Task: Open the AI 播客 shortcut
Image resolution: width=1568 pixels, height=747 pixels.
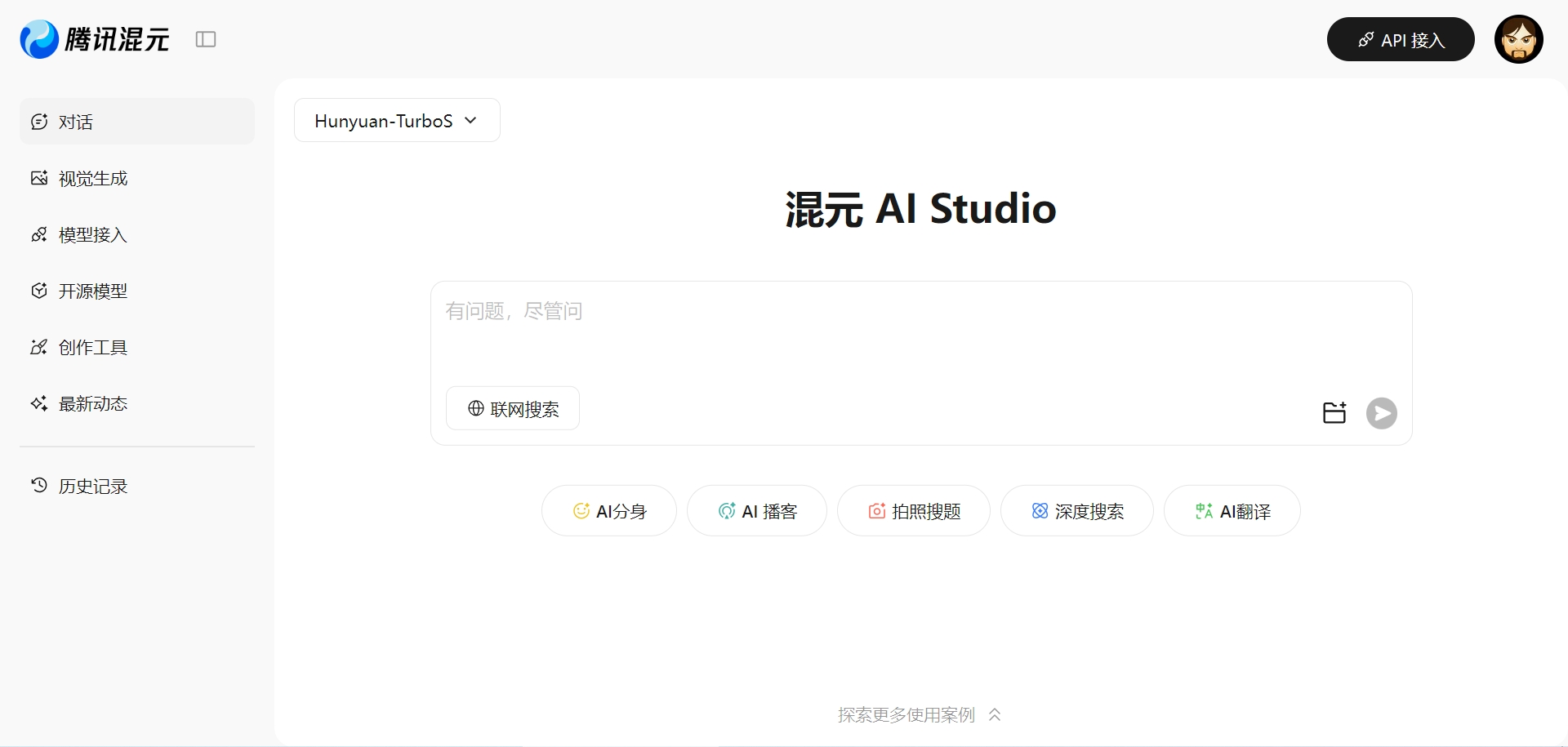Action: 757,511
